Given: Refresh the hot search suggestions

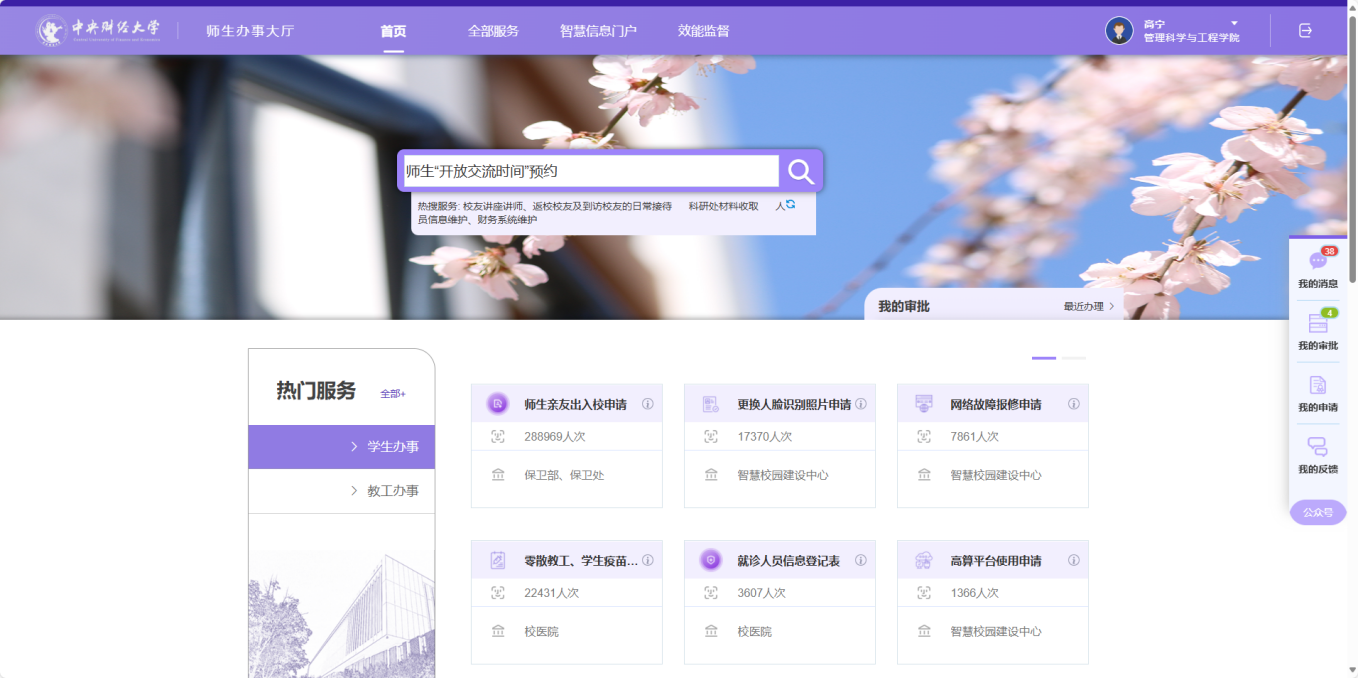Looking at the screenshot, I should (x=790, y=204).
